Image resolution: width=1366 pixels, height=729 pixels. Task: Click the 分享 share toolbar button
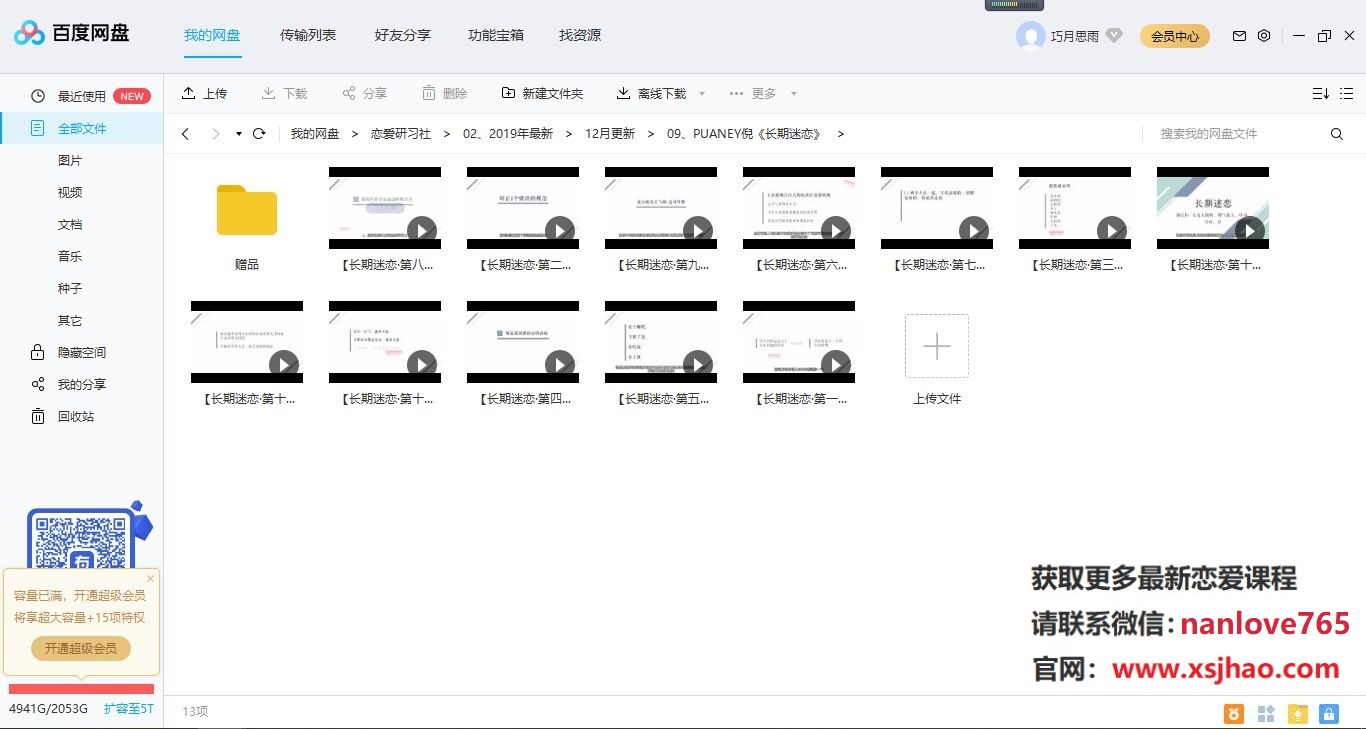pyautogui.click(x=365, y=93)
